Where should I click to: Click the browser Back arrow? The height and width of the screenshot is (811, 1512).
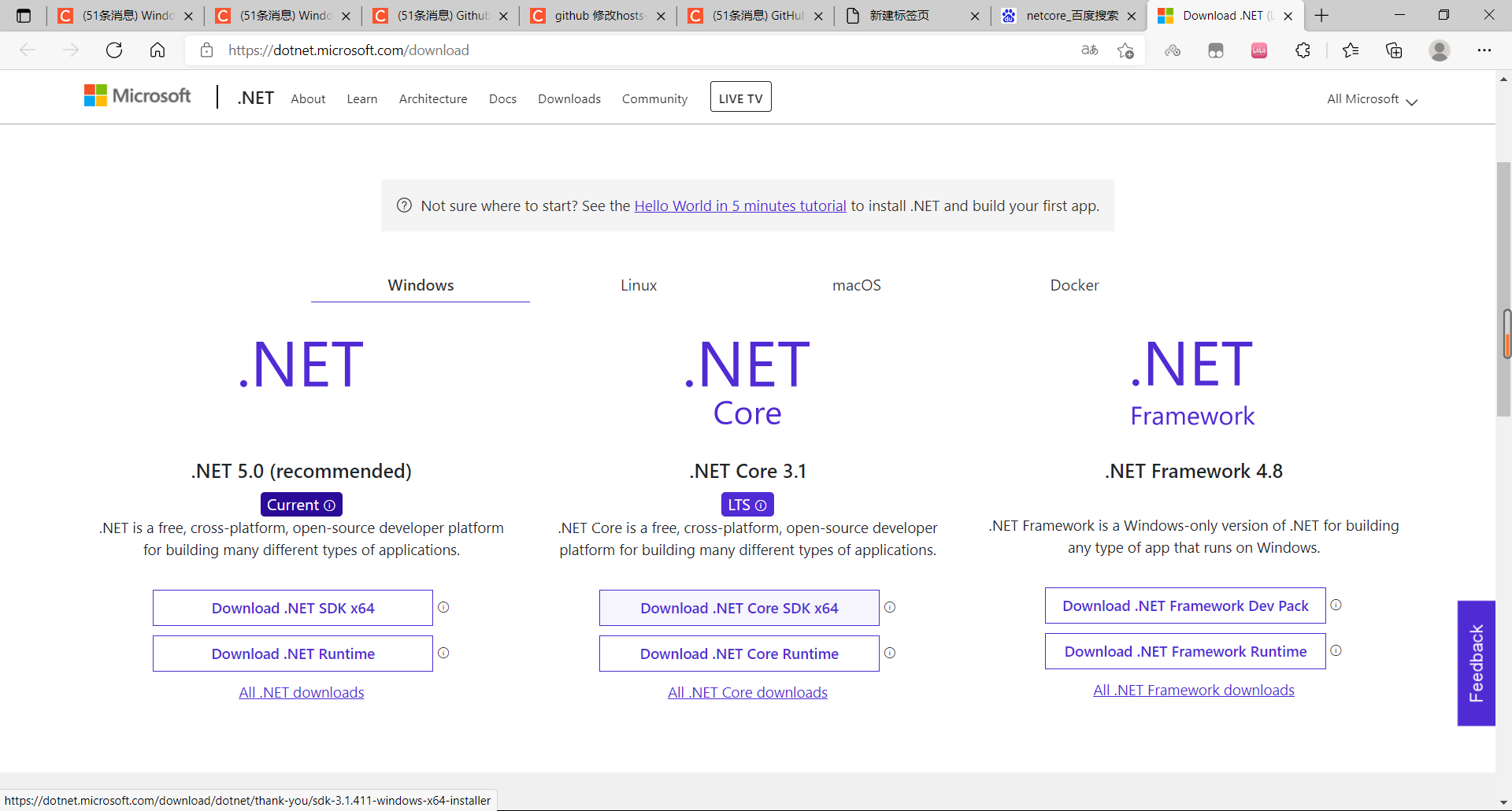tap(28, 50)
